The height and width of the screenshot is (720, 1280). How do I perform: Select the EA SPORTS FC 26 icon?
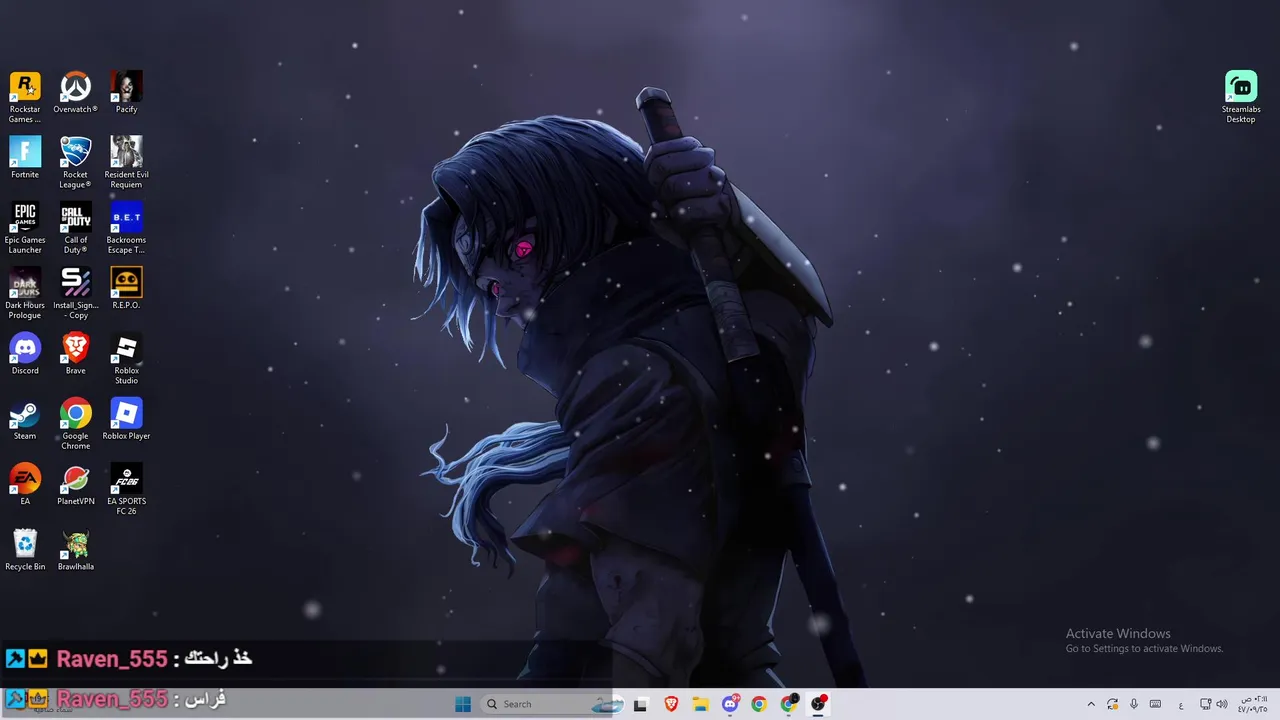pos(126,489)
